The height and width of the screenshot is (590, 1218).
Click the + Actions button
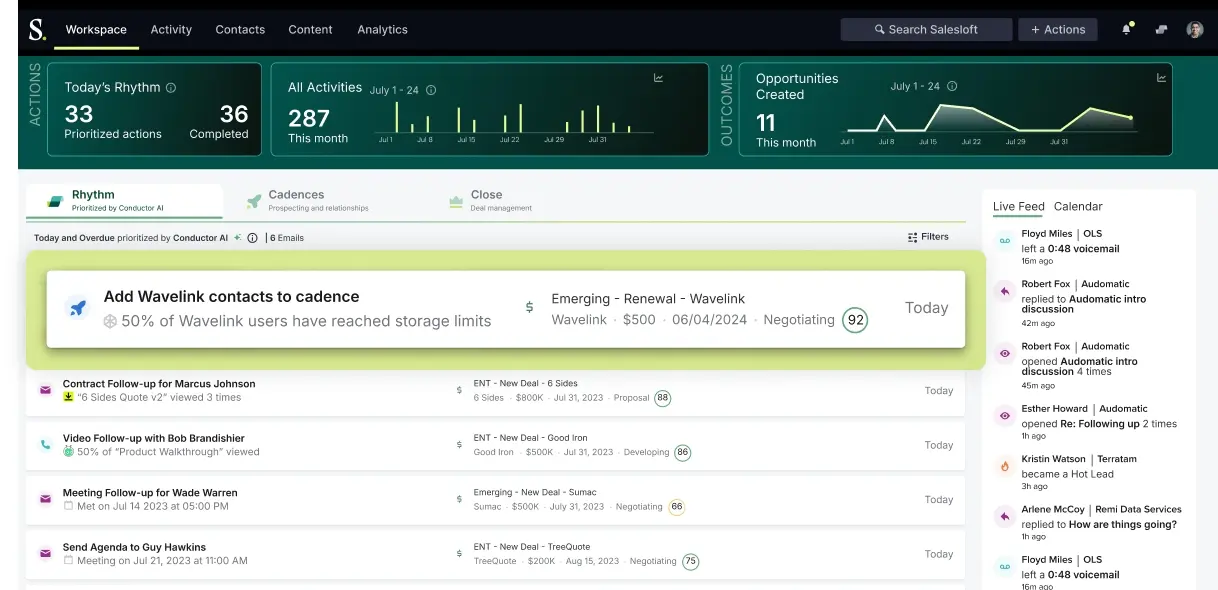click(x=1058, y=29)
